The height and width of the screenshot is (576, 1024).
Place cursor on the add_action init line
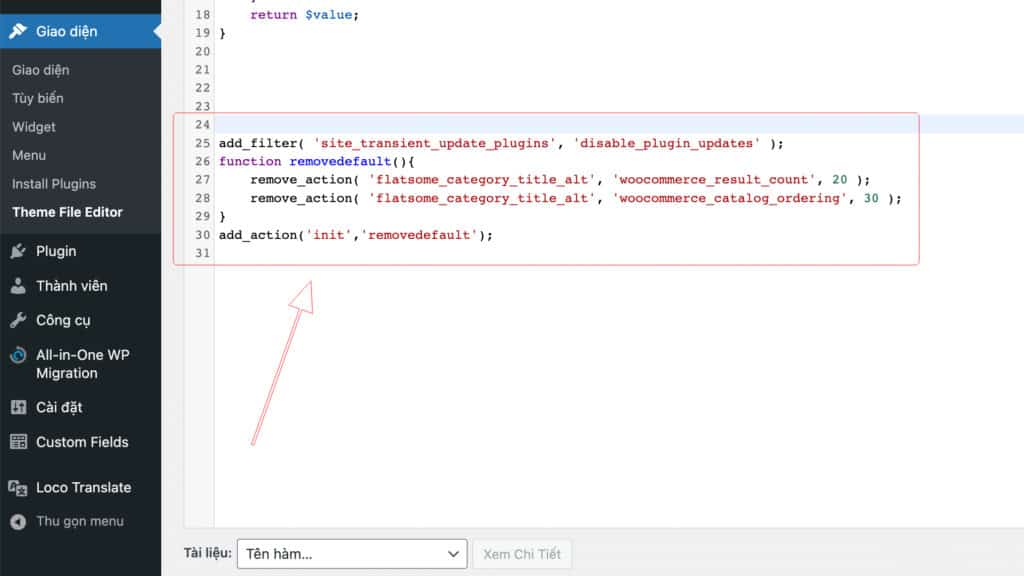click(356, 235)
